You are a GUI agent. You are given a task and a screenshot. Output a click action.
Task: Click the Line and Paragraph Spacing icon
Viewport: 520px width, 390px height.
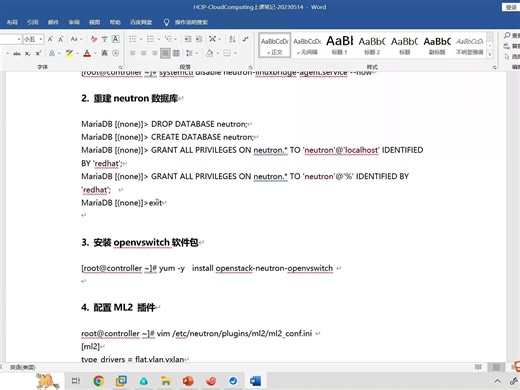point(189,53)
